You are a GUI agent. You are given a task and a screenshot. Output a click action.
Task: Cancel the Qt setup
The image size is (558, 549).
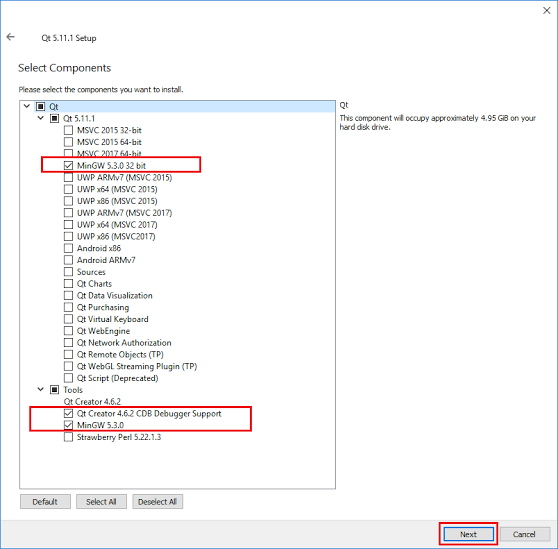tap(525, 534)
